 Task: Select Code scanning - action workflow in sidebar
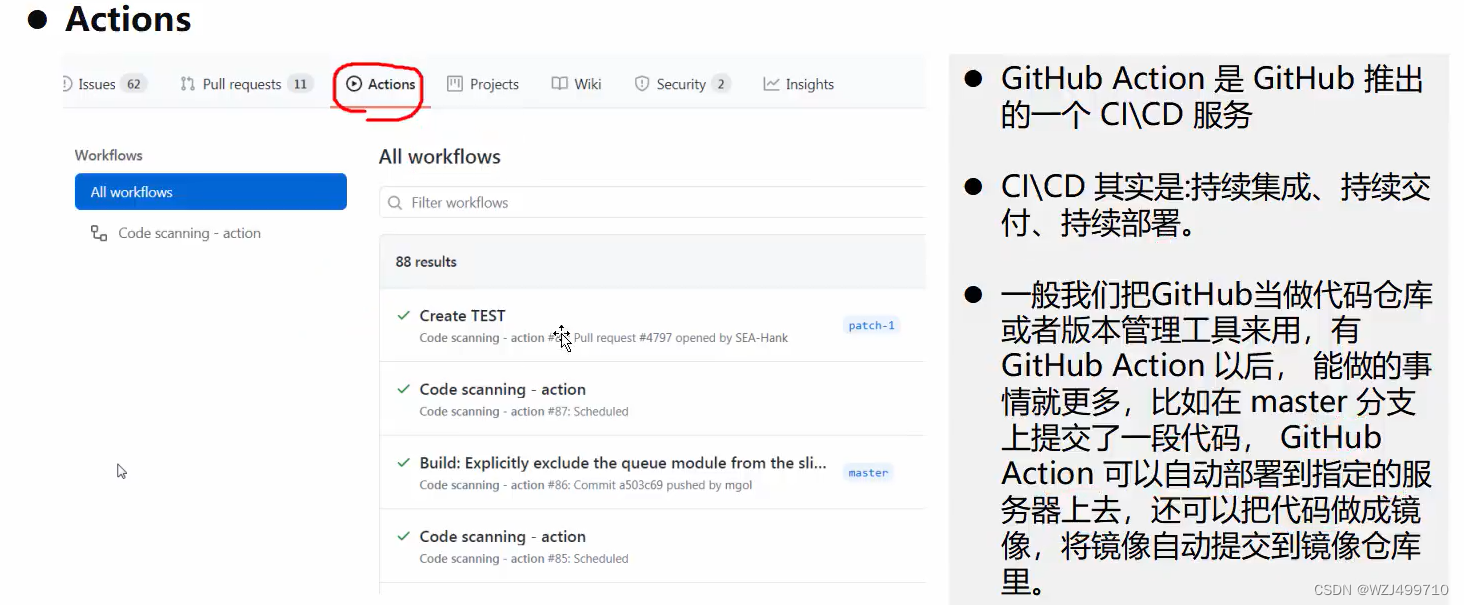(189, 233)
